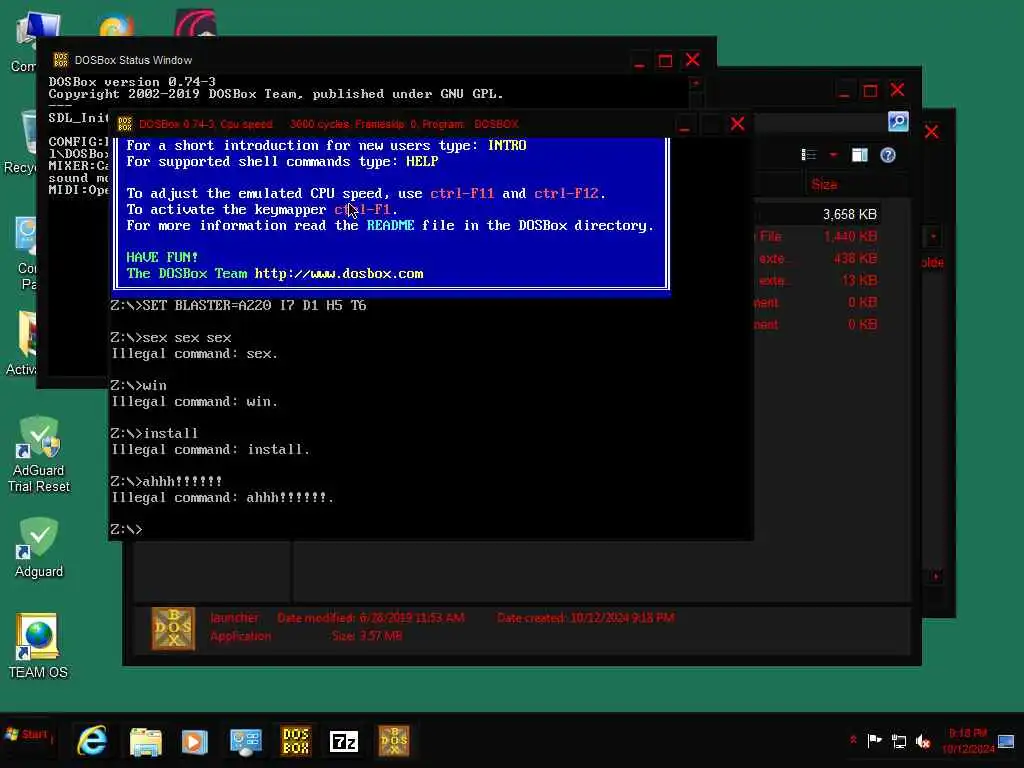Toggle the preview pane in Explorer
Screen dimensions: 1024x768
pyautogui.click(x=859, y=155)
